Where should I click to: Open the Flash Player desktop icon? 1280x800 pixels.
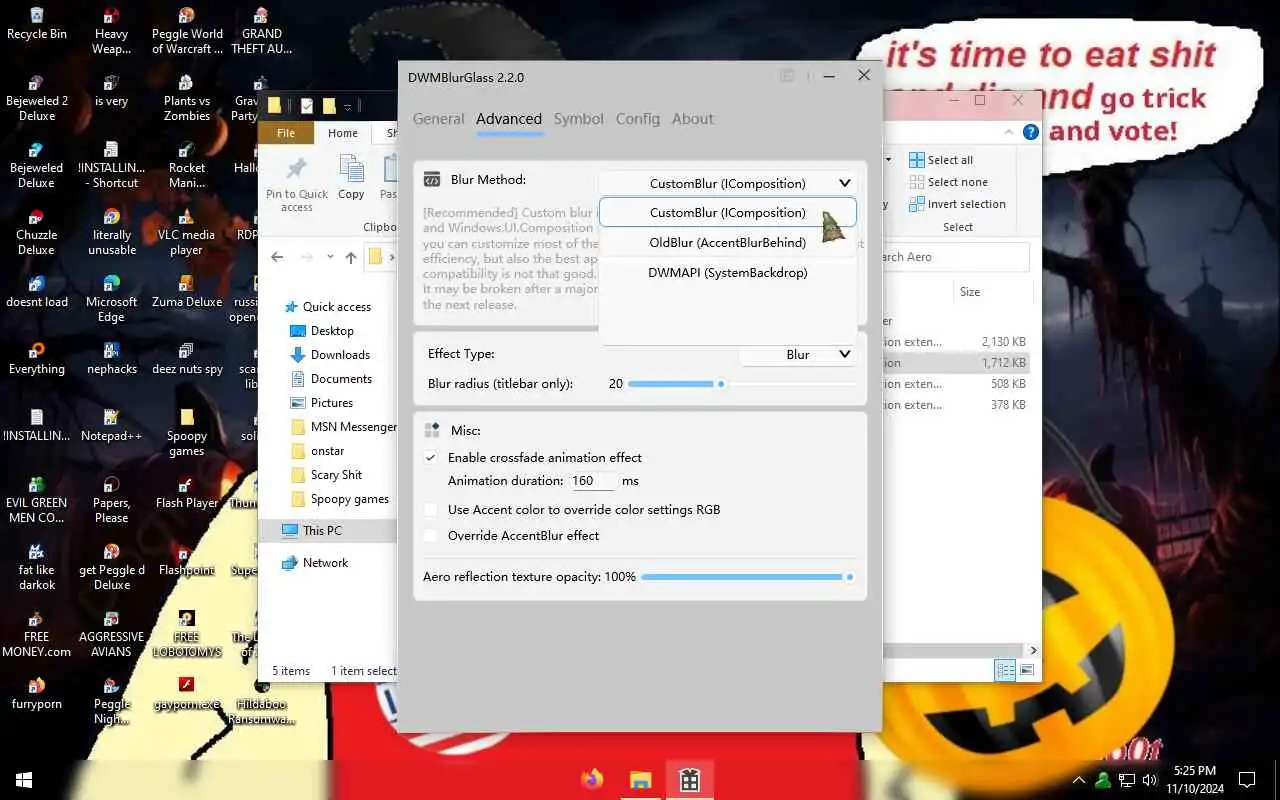coord(187,493)
